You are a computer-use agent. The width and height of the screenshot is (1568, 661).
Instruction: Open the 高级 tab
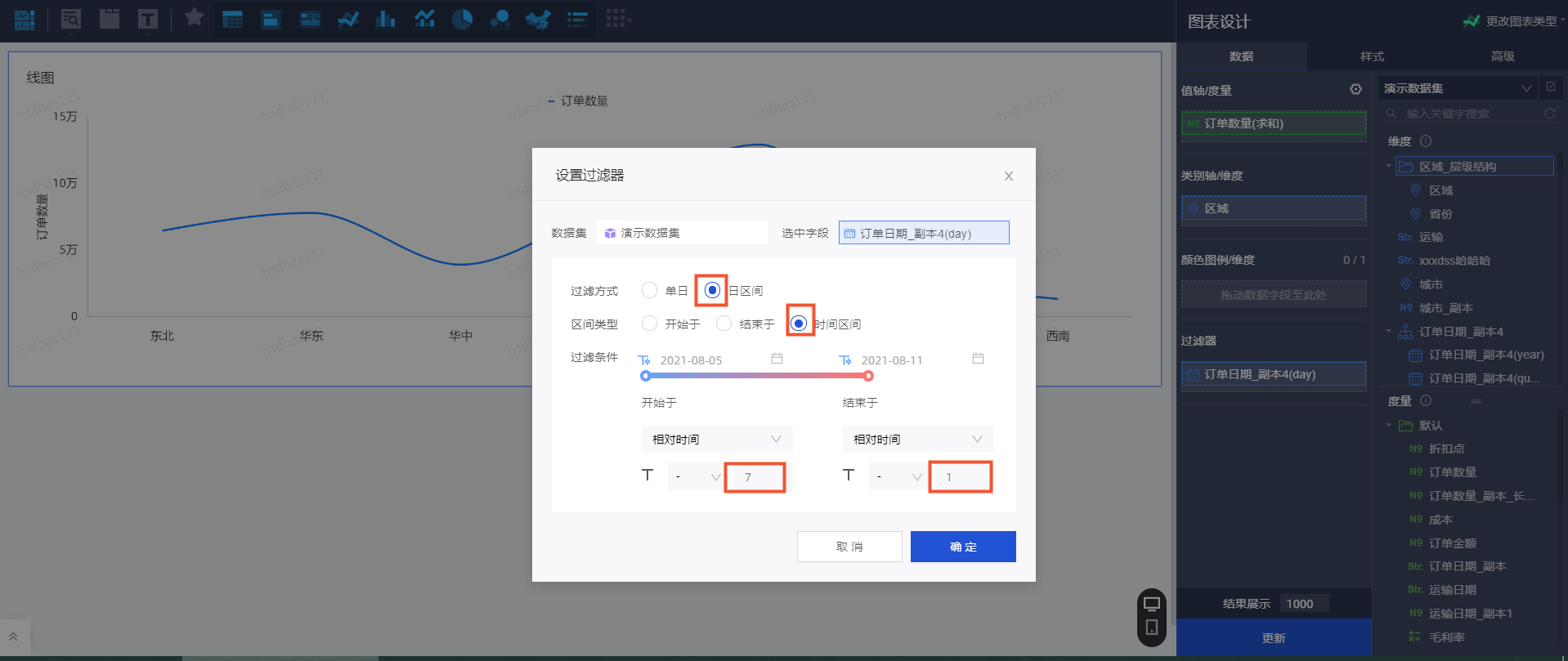coord(1503,56)
